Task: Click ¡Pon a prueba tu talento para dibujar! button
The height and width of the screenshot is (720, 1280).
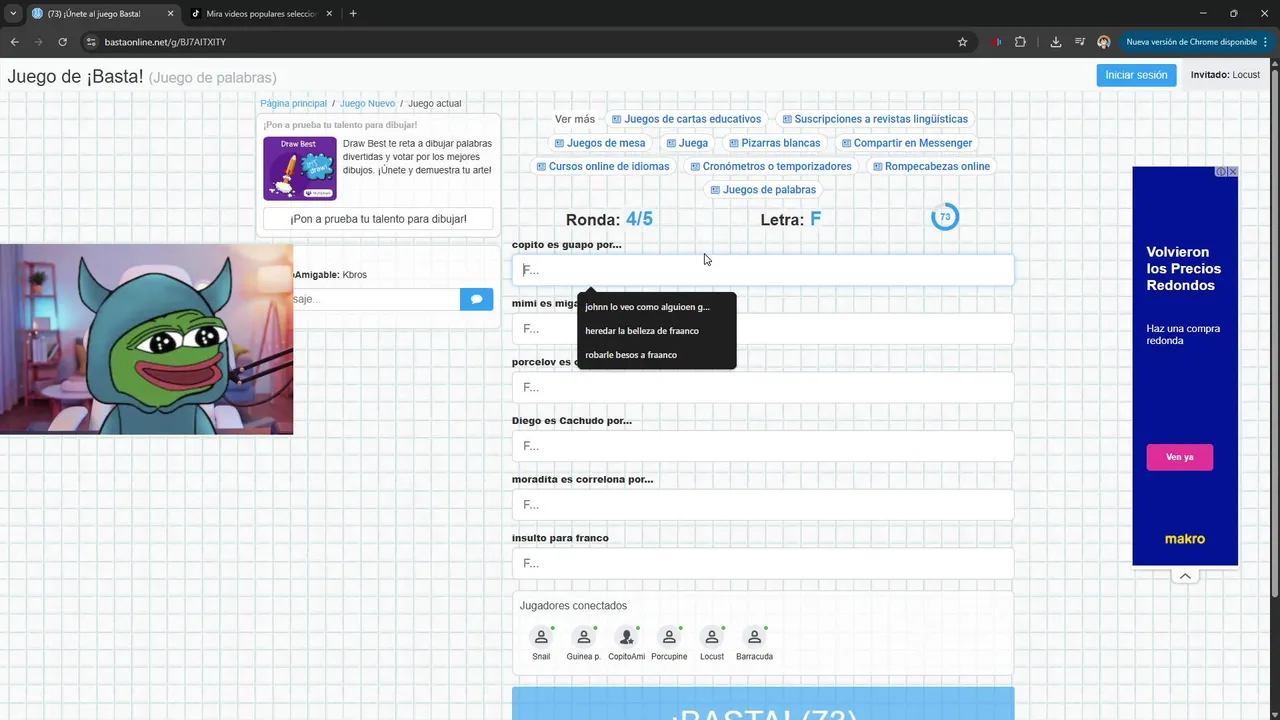Action: 378,218
